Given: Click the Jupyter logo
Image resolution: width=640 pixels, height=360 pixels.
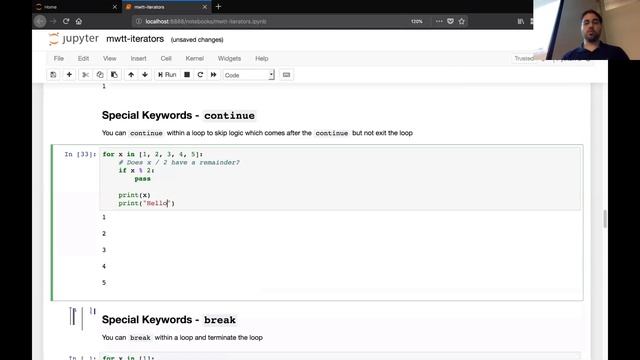Looking at the screenshot, I should [x=73, y=39].
